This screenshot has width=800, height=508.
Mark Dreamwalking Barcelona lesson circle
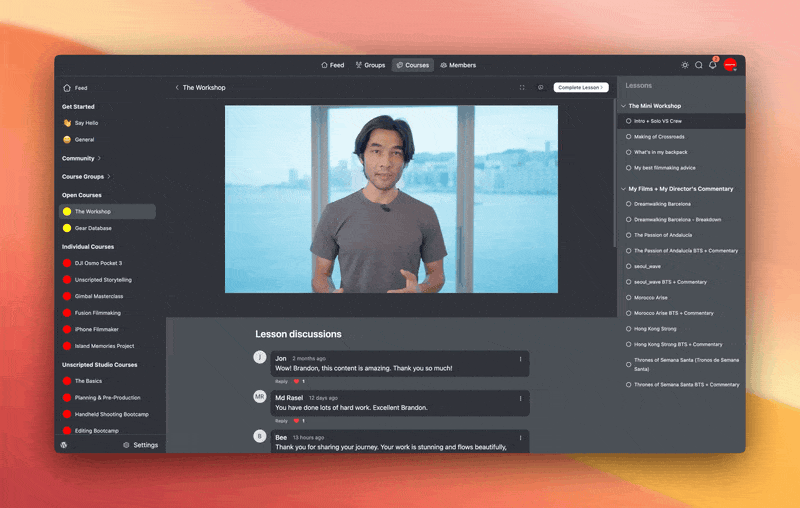pyautogui.click(x=629, y=204)
